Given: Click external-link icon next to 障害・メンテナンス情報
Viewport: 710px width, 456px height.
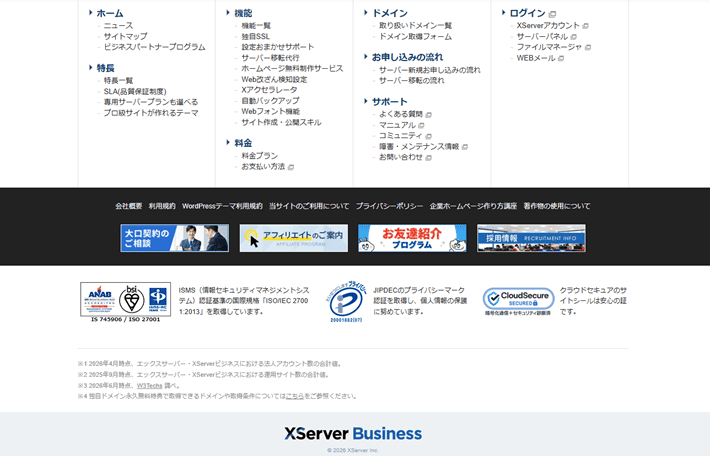Looking at the screenshot, I should point(465,147).
